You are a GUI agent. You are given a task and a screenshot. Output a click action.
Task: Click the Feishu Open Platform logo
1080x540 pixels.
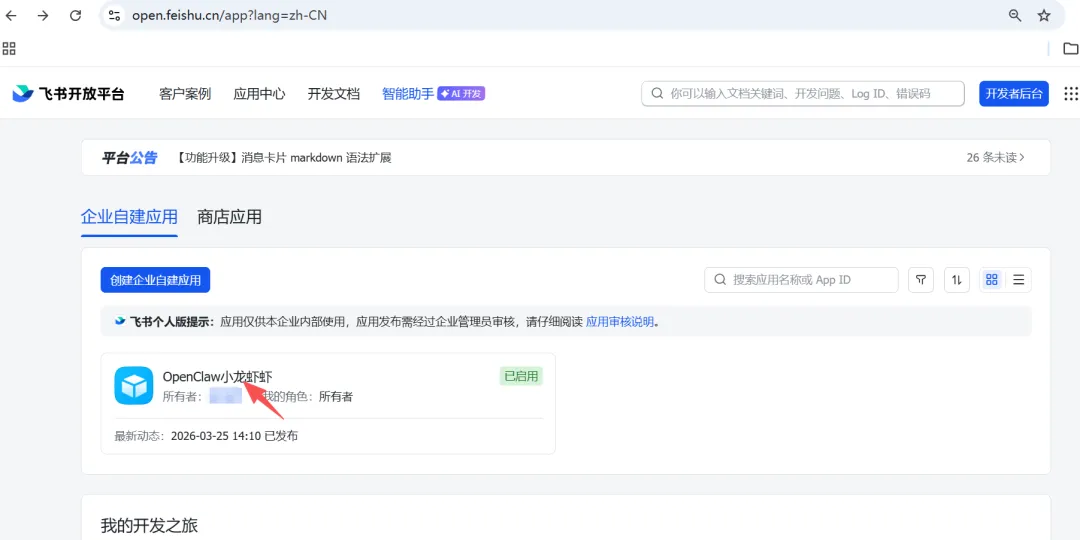[x=68, y=94]
